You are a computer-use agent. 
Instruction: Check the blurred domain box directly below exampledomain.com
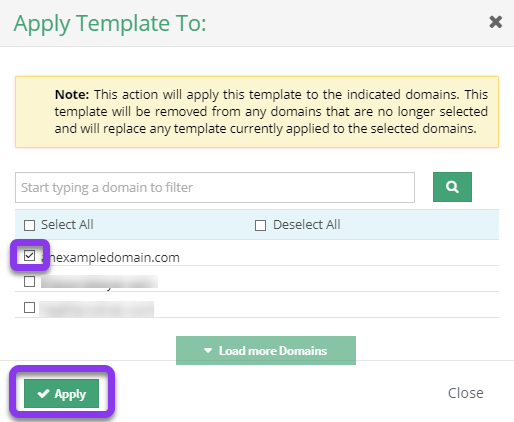pos(29,281)
